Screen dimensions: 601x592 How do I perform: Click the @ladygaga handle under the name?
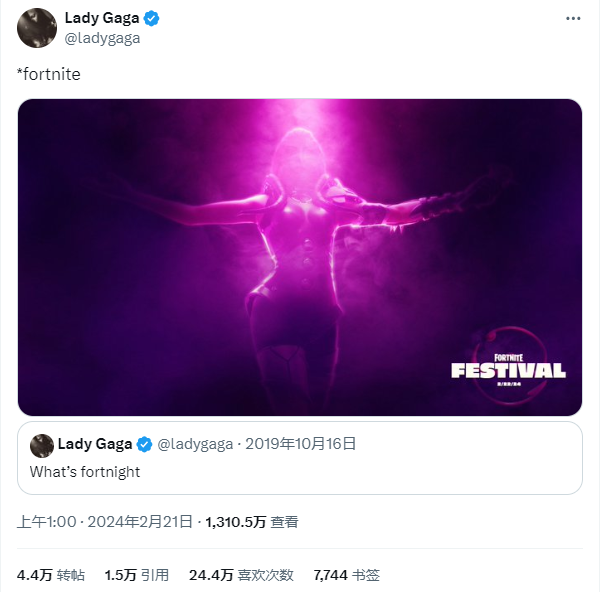click(102, 38)
